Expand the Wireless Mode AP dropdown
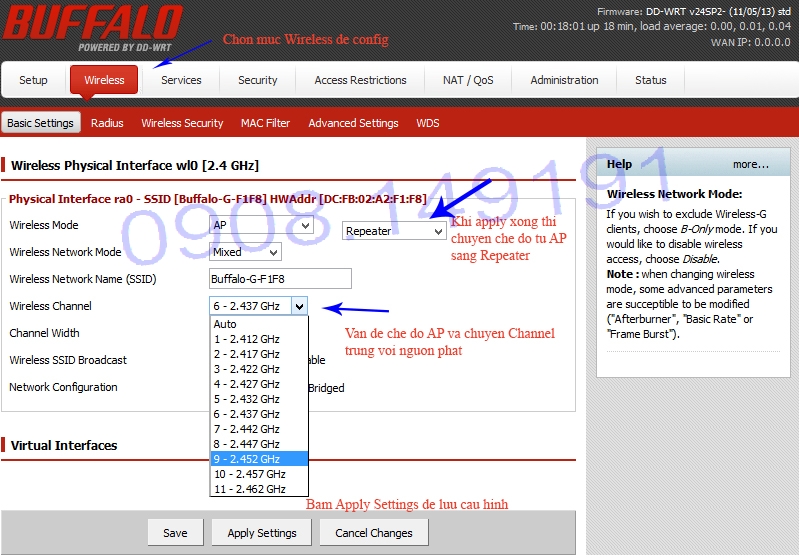The width and height of the screenshot is (799, 558). pos(261,226)
